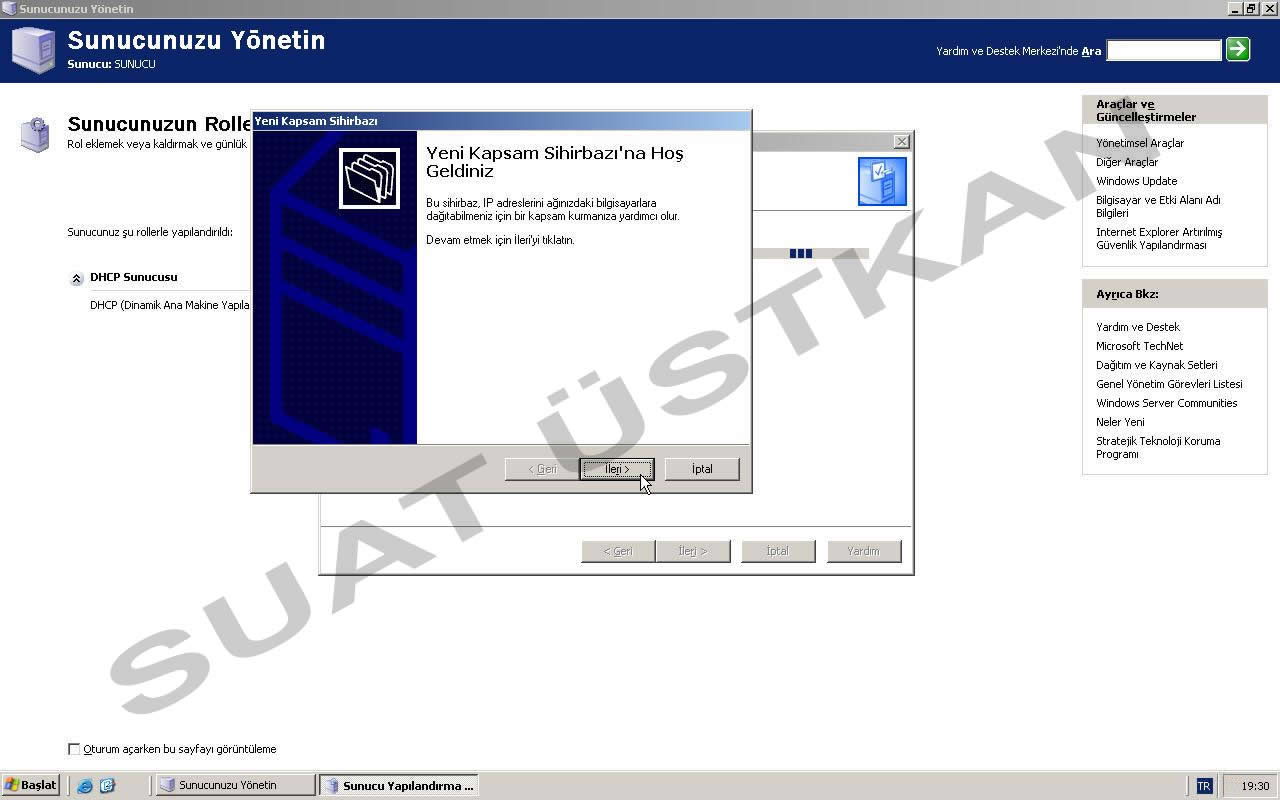Click the server roles icon beside Sunucunuzun Rolleri

point(35,134)
